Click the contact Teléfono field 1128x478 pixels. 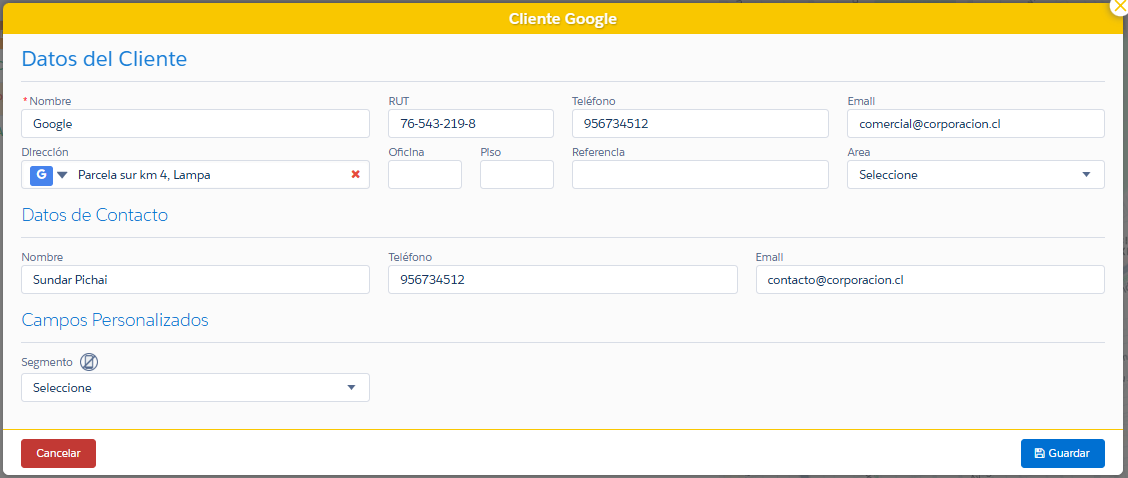[563, 280]
